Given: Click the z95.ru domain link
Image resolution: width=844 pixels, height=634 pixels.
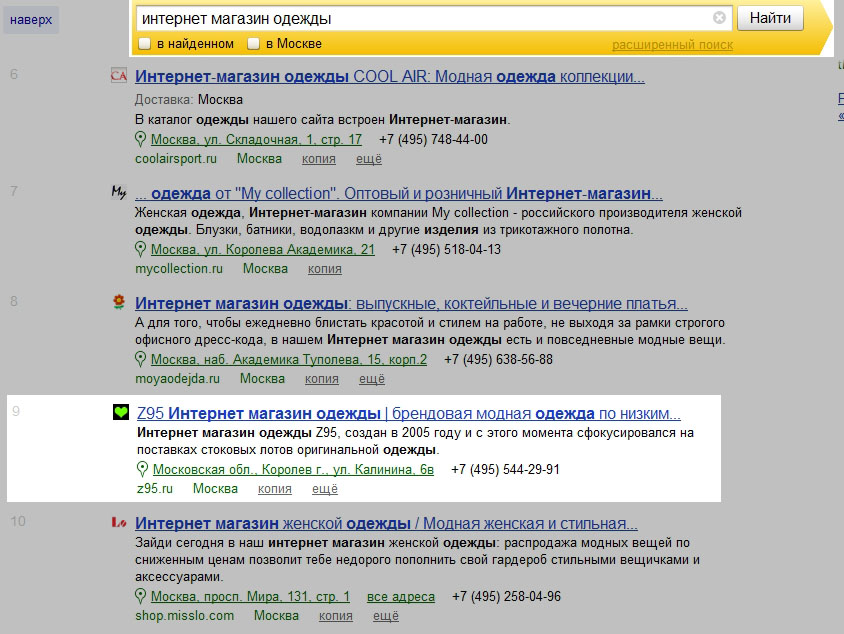Looking at the screenshot, I should point(155,489).
